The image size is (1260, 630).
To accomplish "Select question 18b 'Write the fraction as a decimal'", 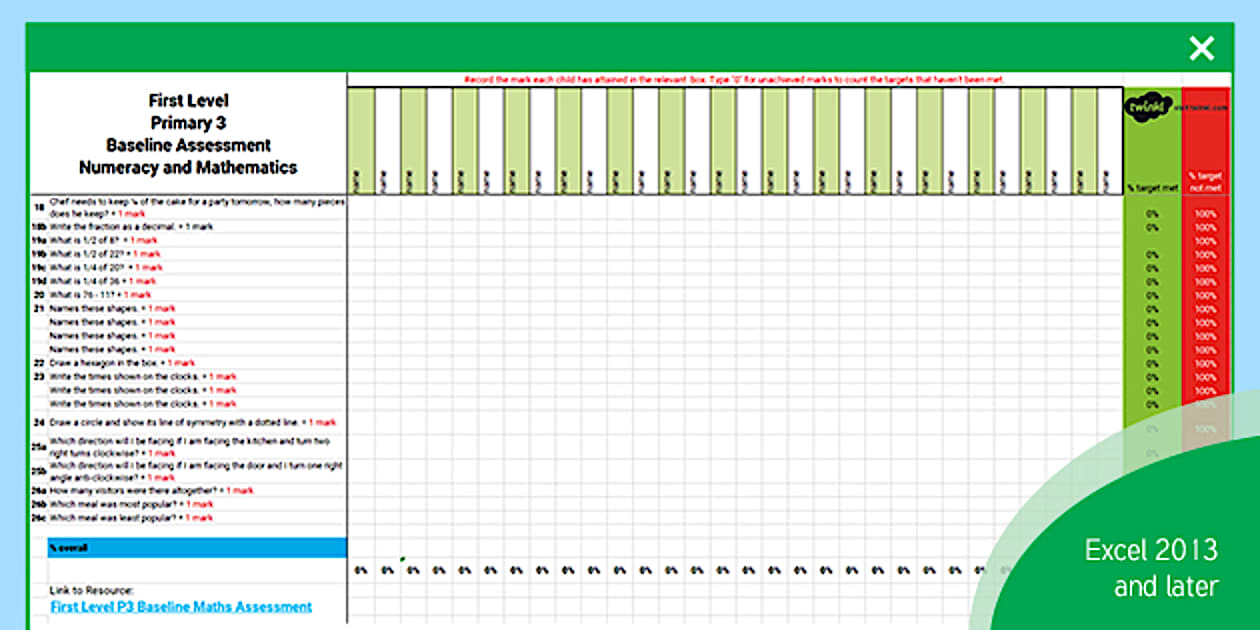I will [130, 227].
